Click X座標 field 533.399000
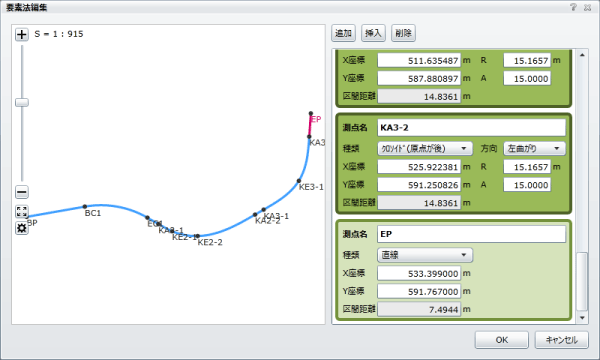 tap(419, 273)
